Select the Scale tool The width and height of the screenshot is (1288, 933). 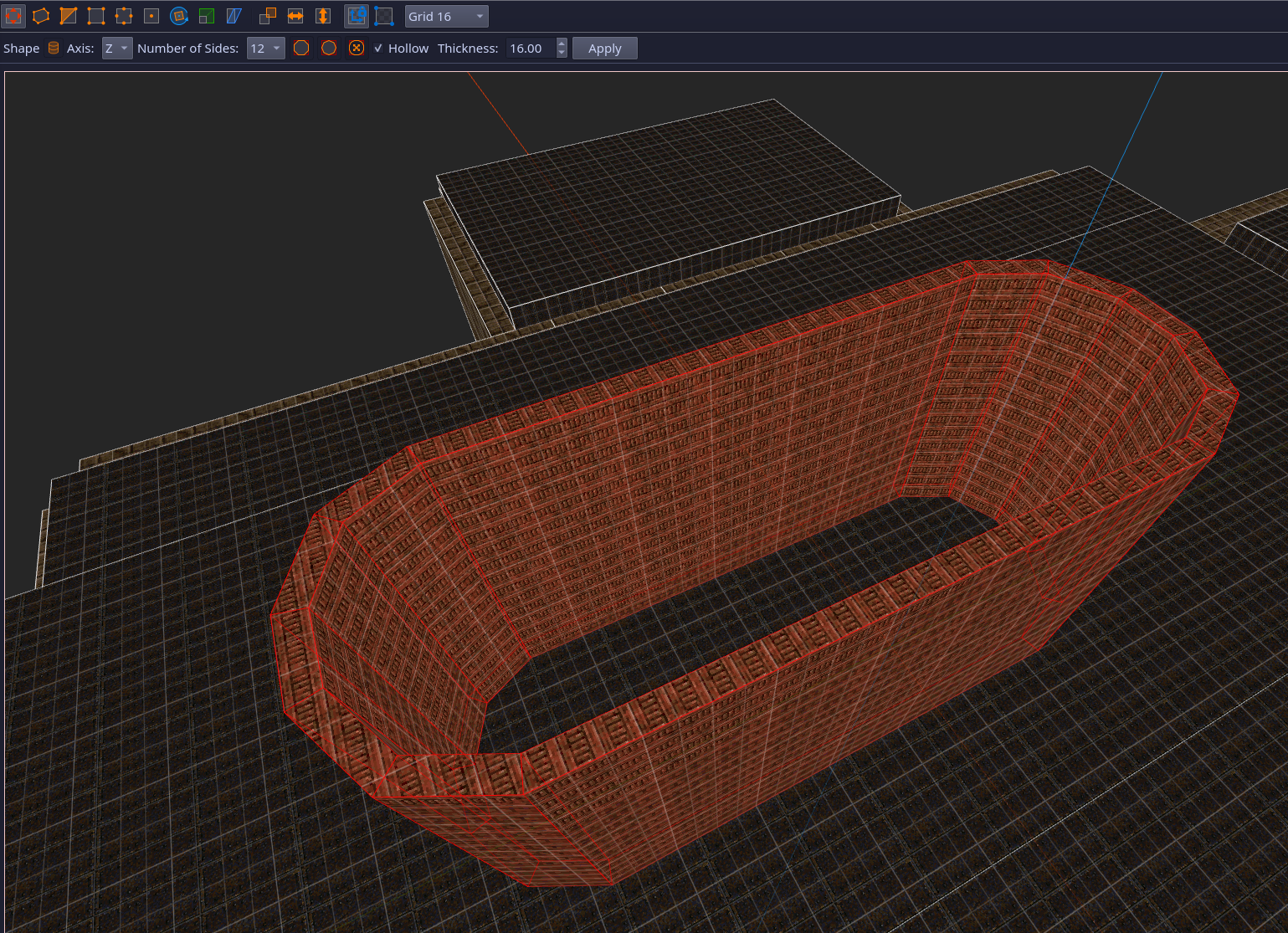pyautogui.click(x=206, y=16)
